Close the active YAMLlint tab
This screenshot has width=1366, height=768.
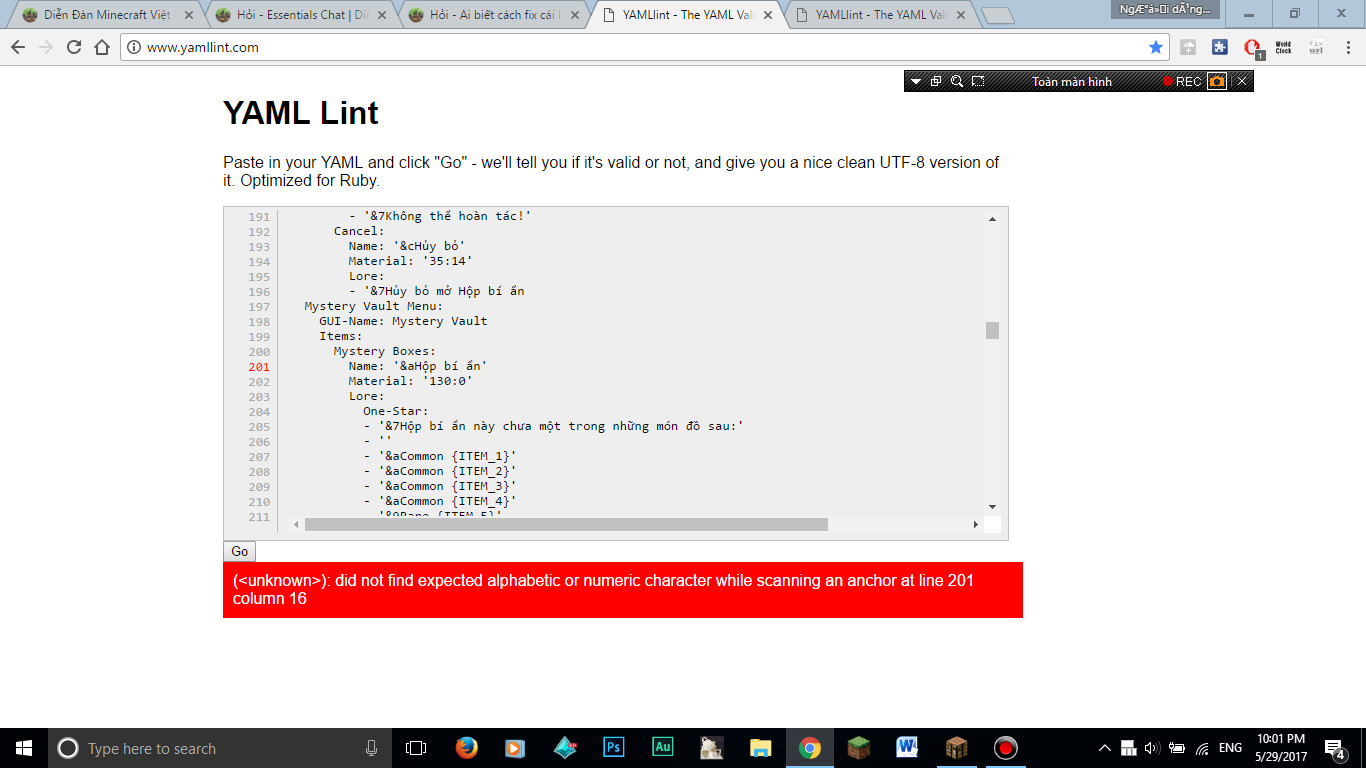click(766, 15)
